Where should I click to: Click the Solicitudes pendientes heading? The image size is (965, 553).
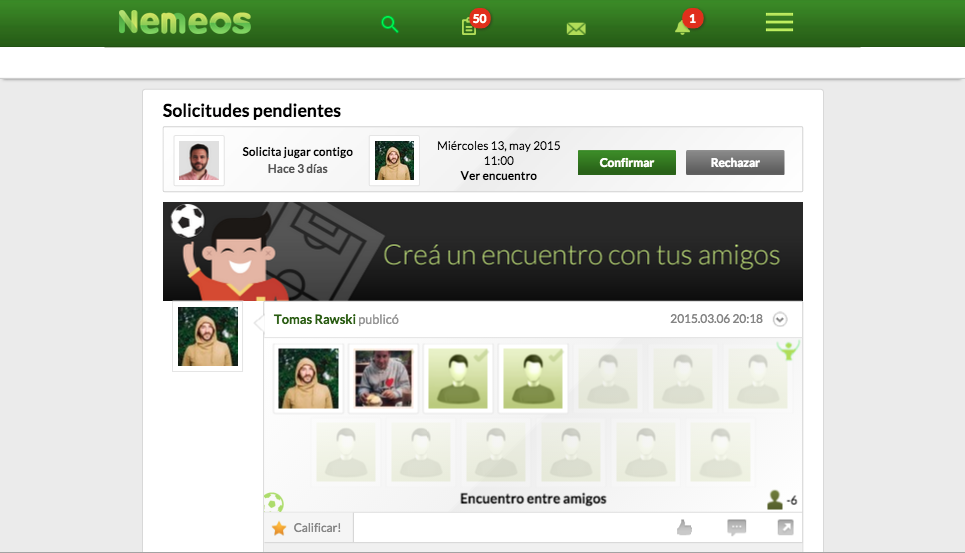click(252, 111)
